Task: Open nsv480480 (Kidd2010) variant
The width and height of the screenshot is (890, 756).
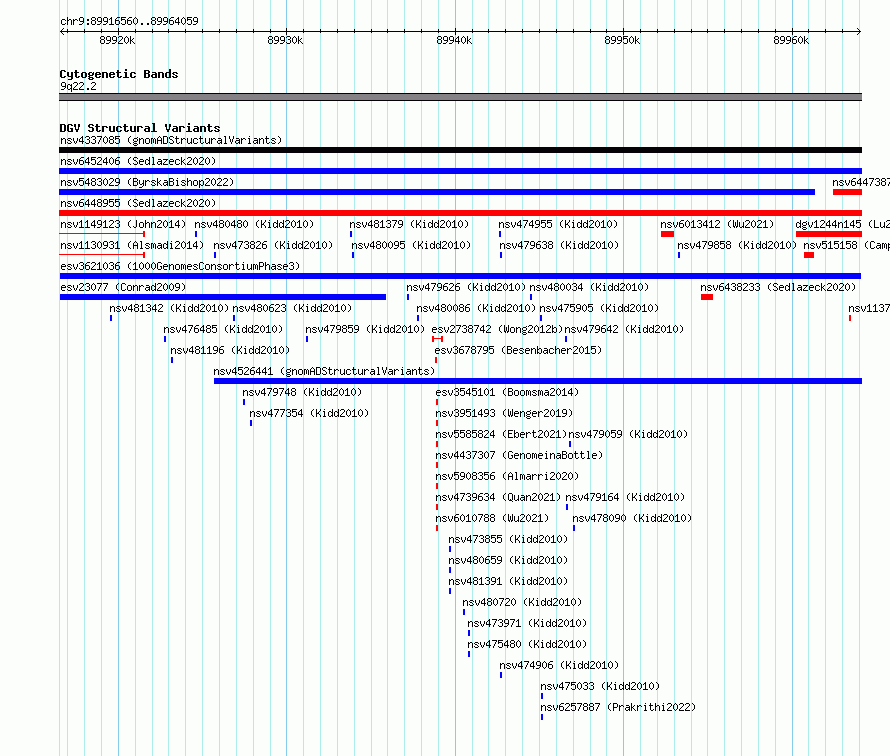Action: (254, 224)
